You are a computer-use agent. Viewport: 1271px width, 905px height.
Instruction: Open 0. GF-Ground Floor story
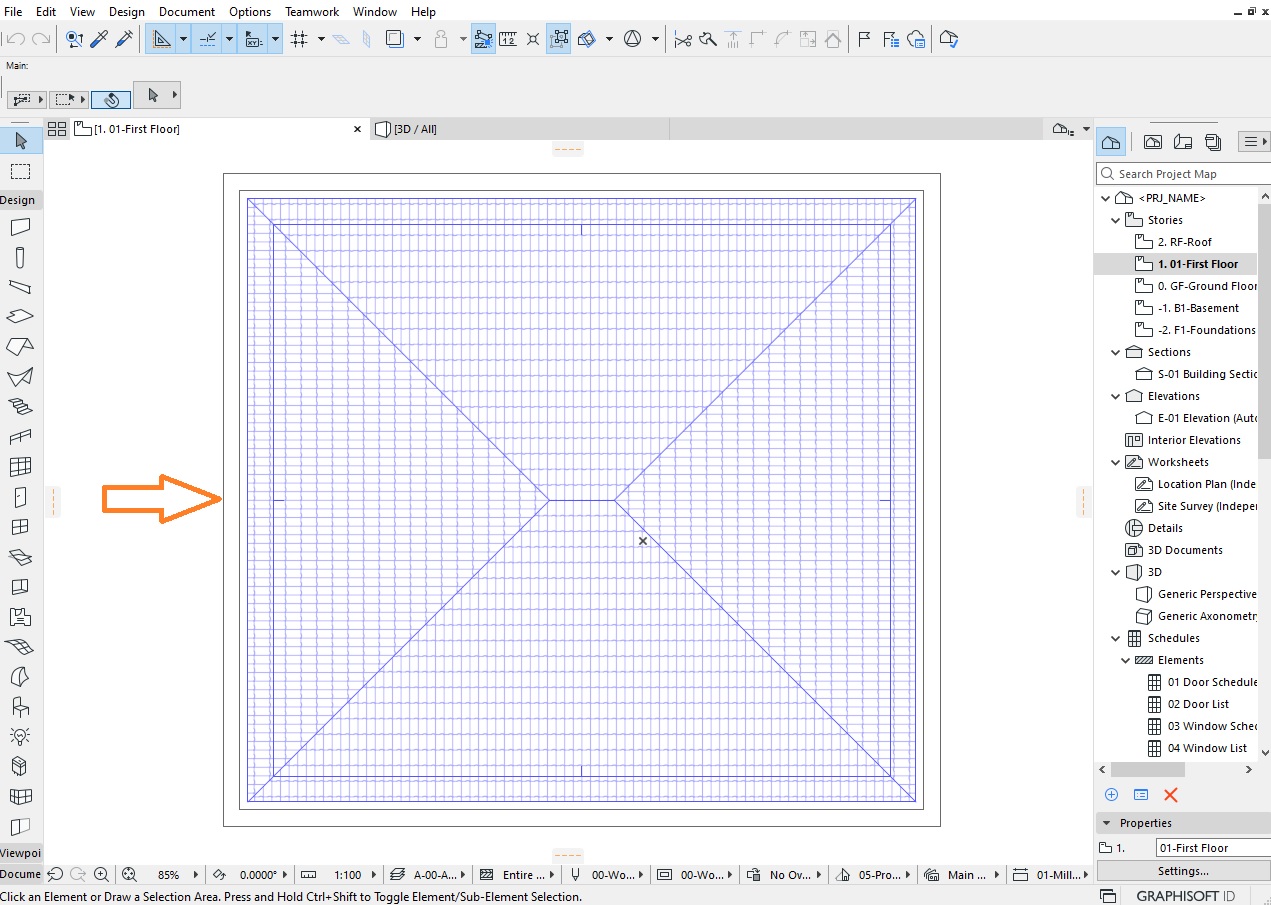pyautogui.click(x=1196, y=286)
